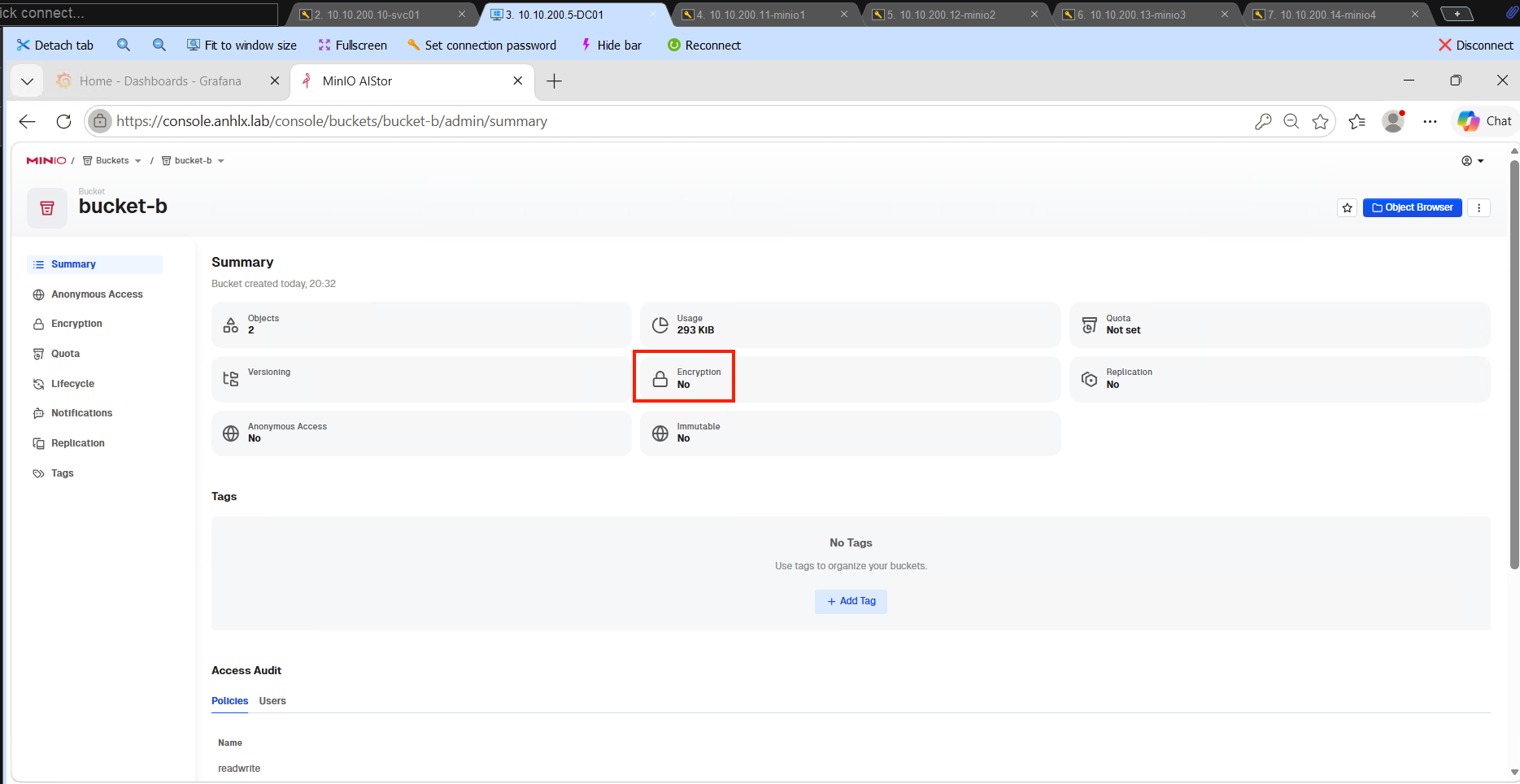Click the page vertical scrollbar
Screen dimensions: 1520x784
(1514, 364)
